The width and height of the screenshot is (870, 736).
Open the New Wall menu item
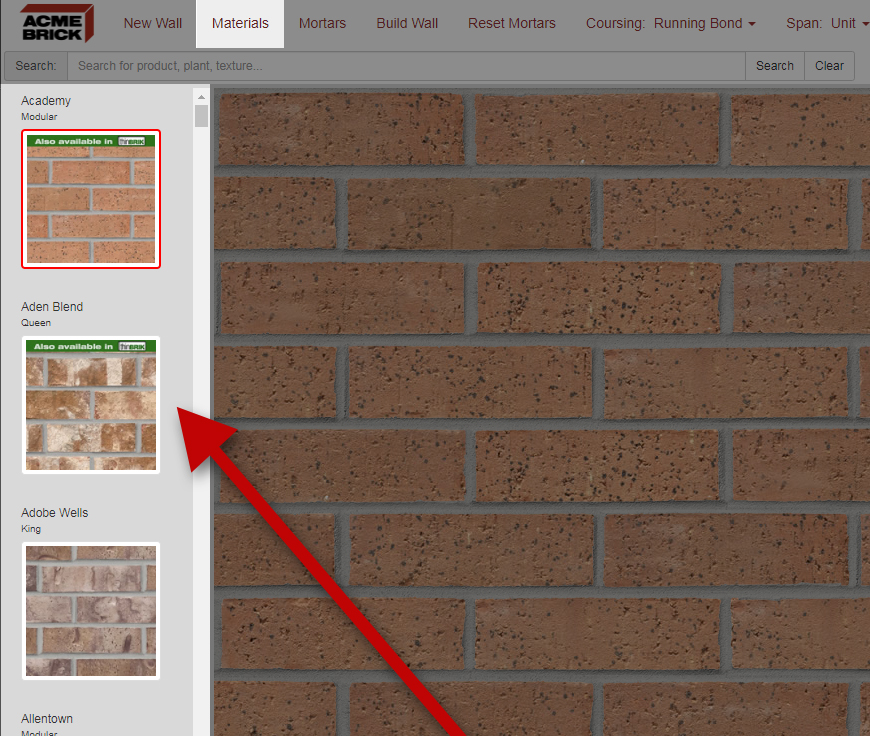coord(152,23)
